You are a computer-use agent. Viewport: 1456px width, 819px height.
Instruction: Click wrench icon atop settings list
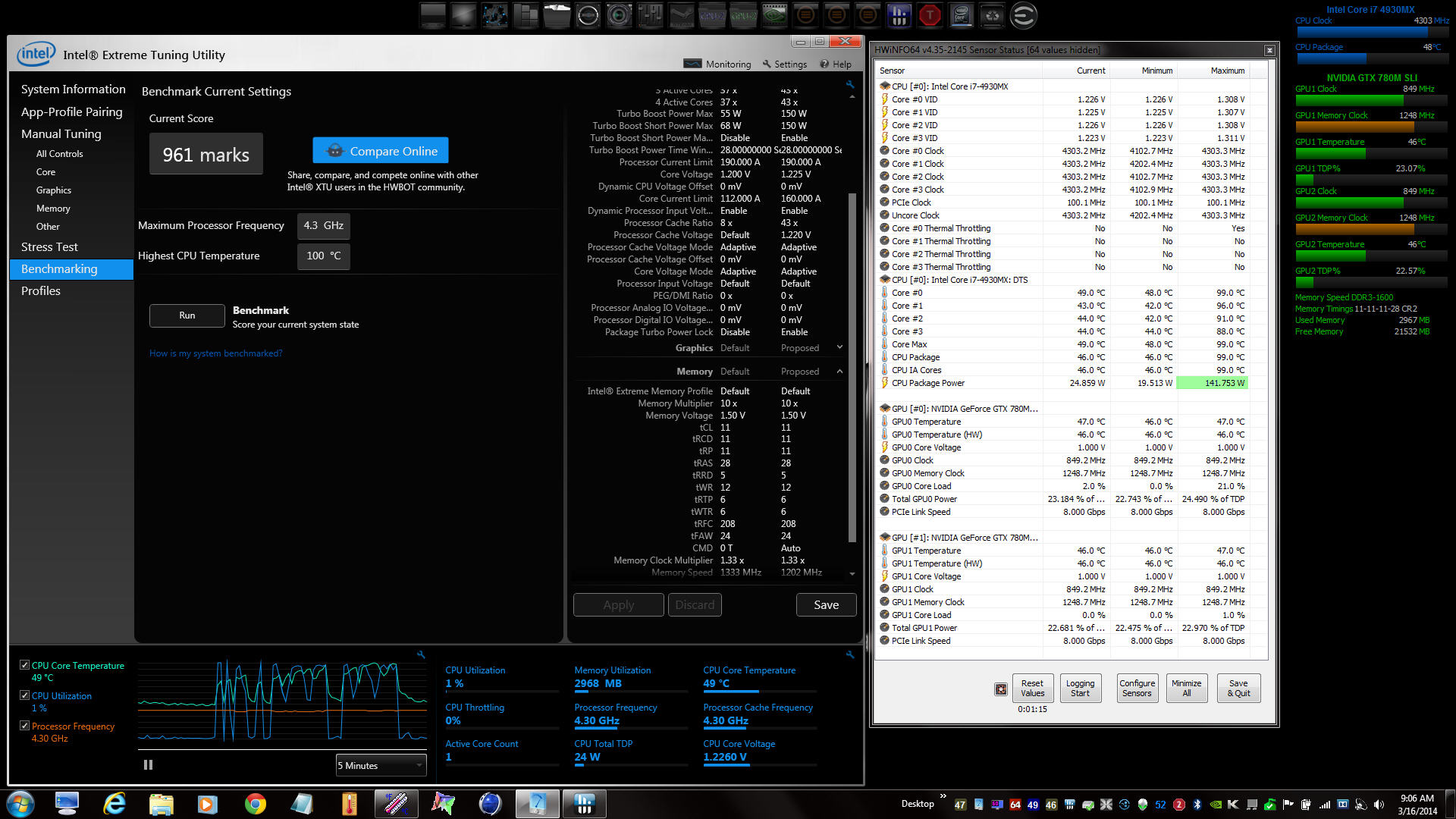[849, 85]
